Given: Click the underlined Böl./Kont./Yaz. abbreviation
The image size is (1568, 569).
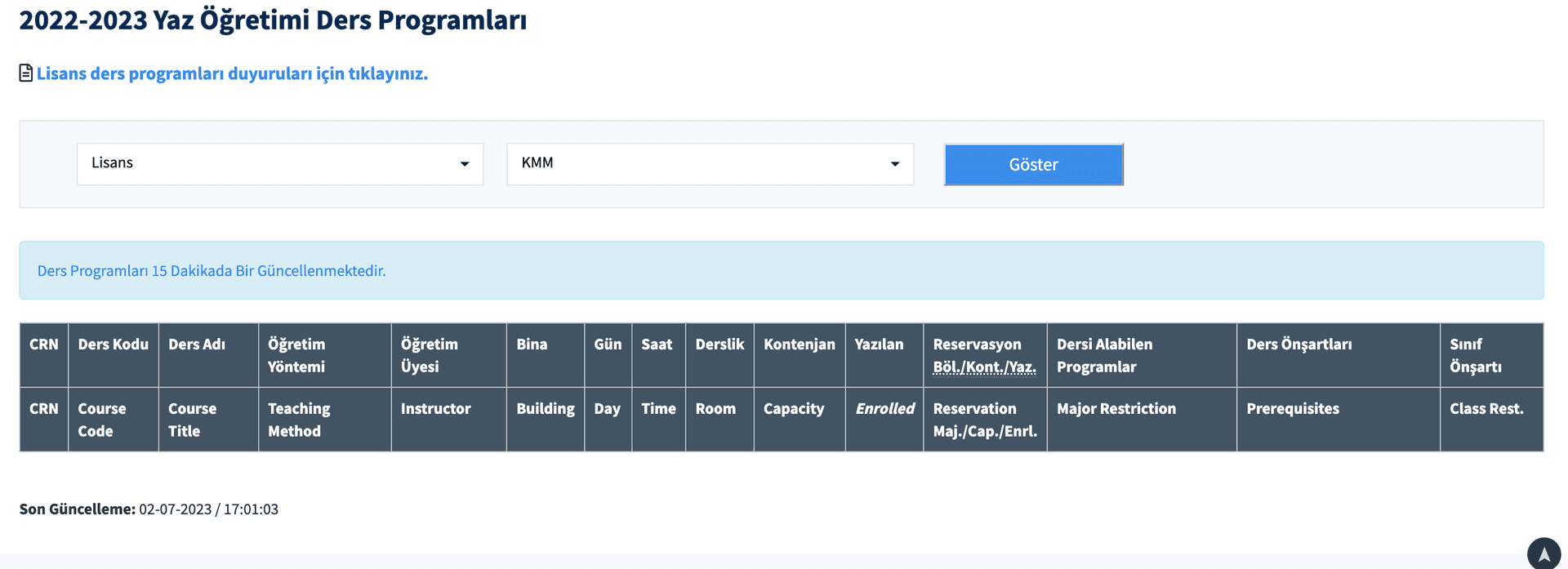Looking at the screenshot, I should coord(984,367).
